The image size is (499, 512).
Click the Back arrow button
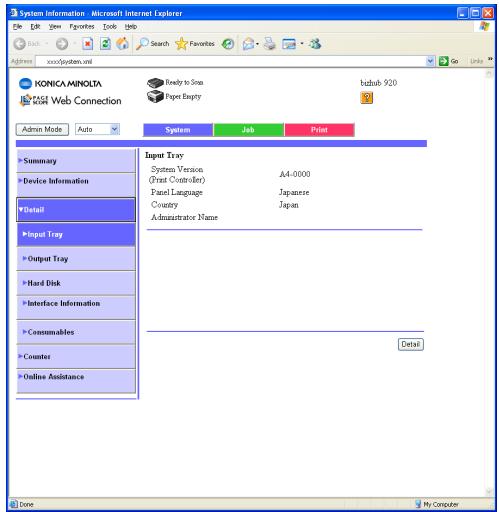[19, 44]
